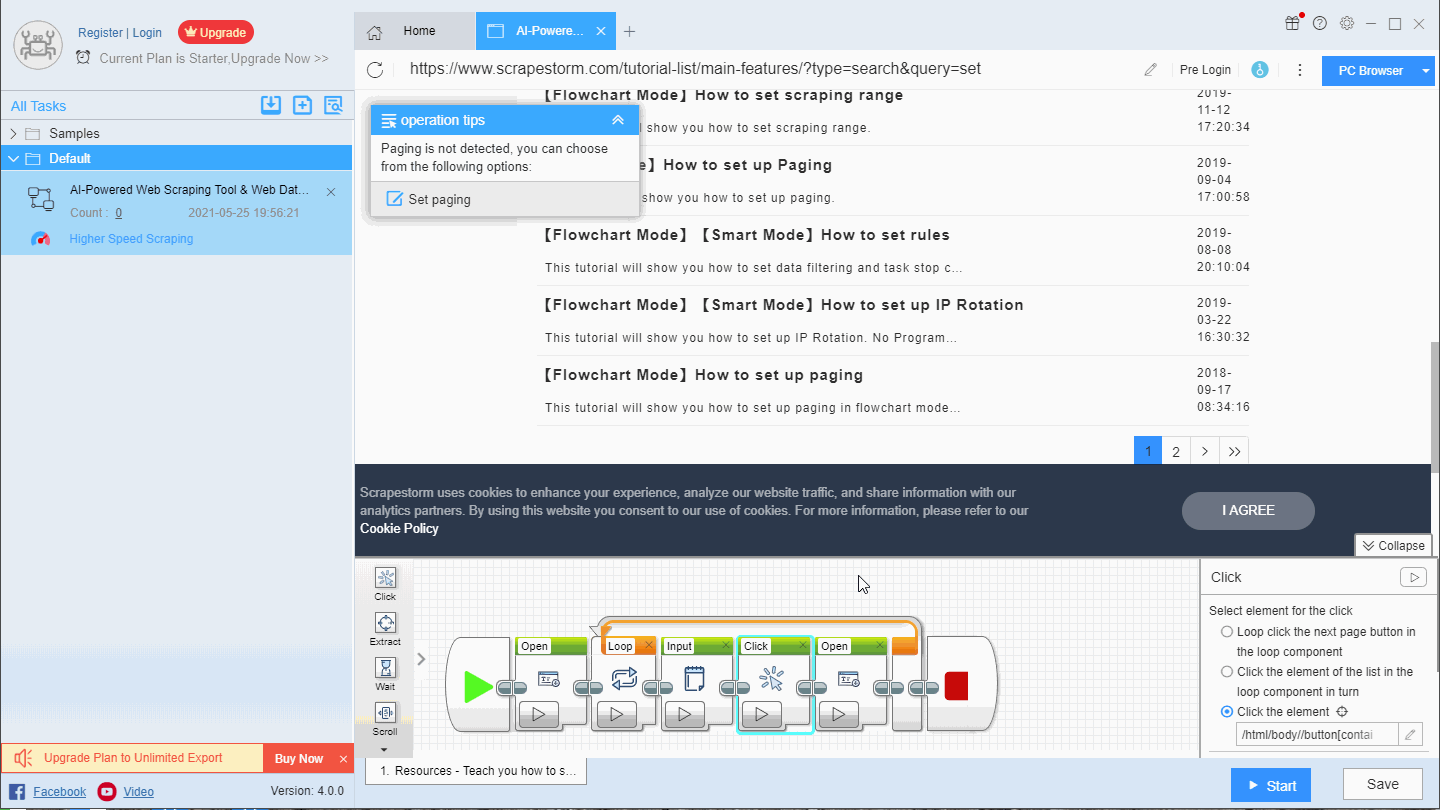Save the task with Save button
This screenshot has height=810, width=1440.
point(1383,784)
